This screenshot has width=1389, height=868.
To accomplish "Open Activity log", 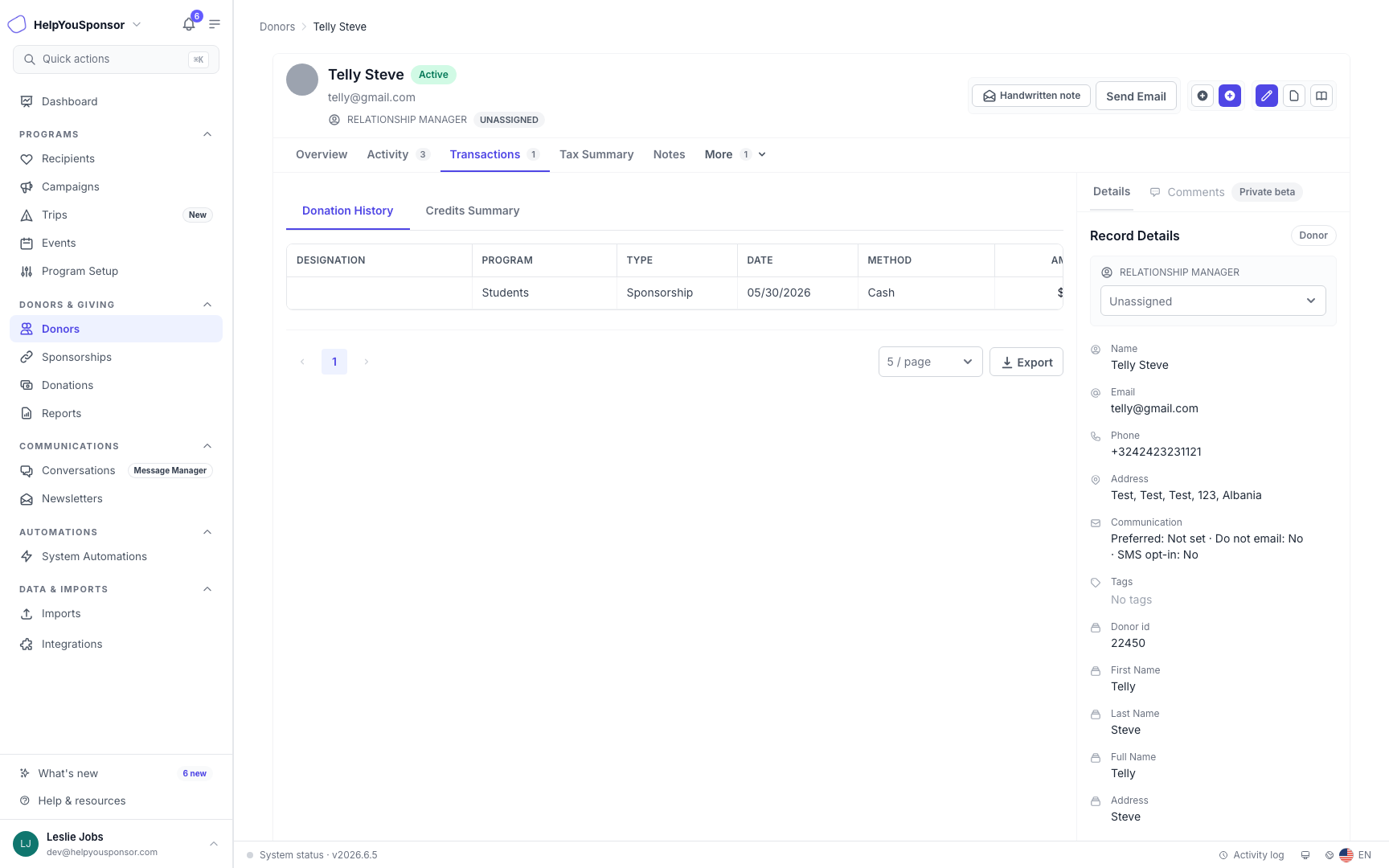I will click(1252, 855).
